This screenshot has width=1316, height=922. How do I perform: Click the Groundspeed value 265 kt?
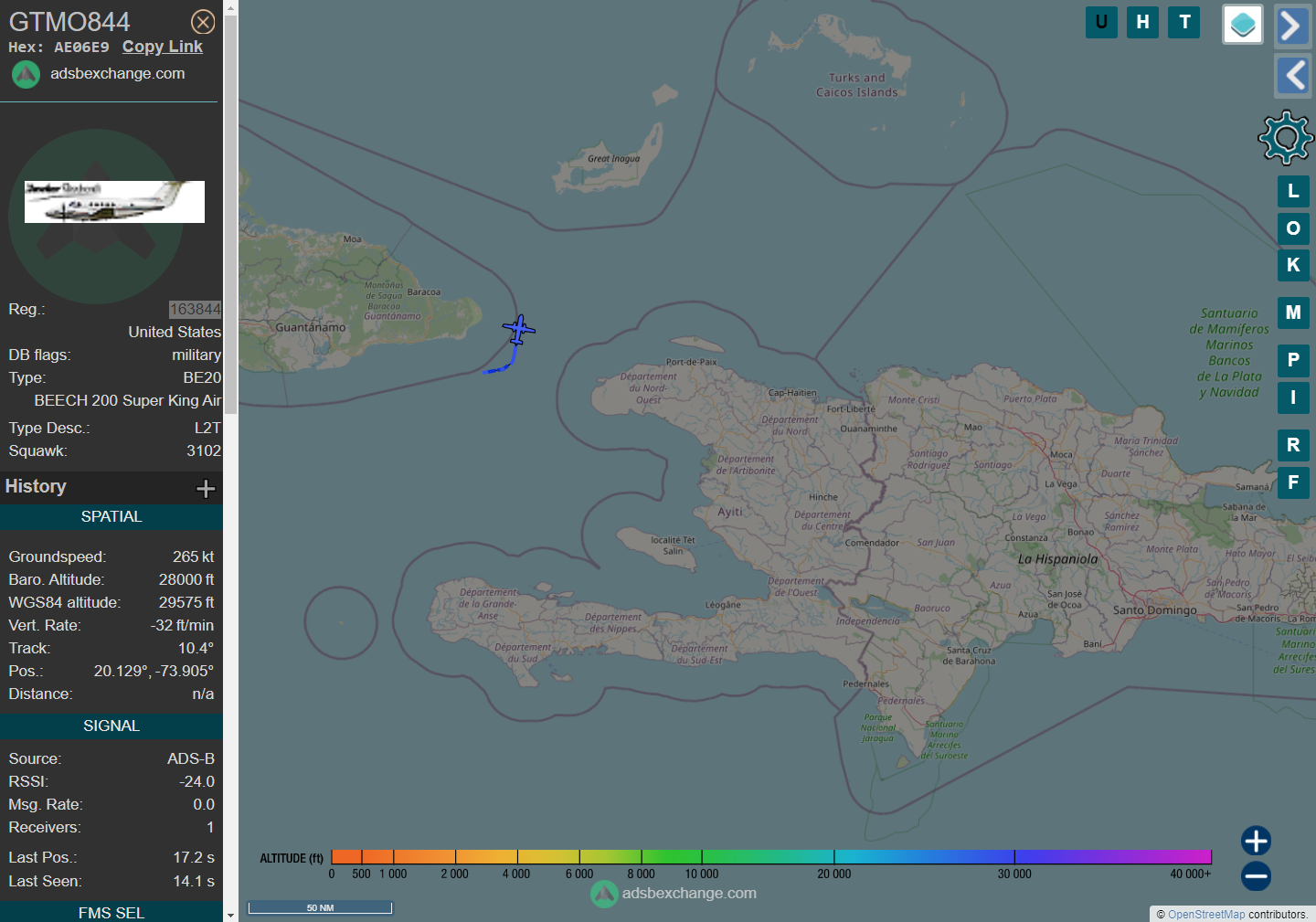coord(193,556)
